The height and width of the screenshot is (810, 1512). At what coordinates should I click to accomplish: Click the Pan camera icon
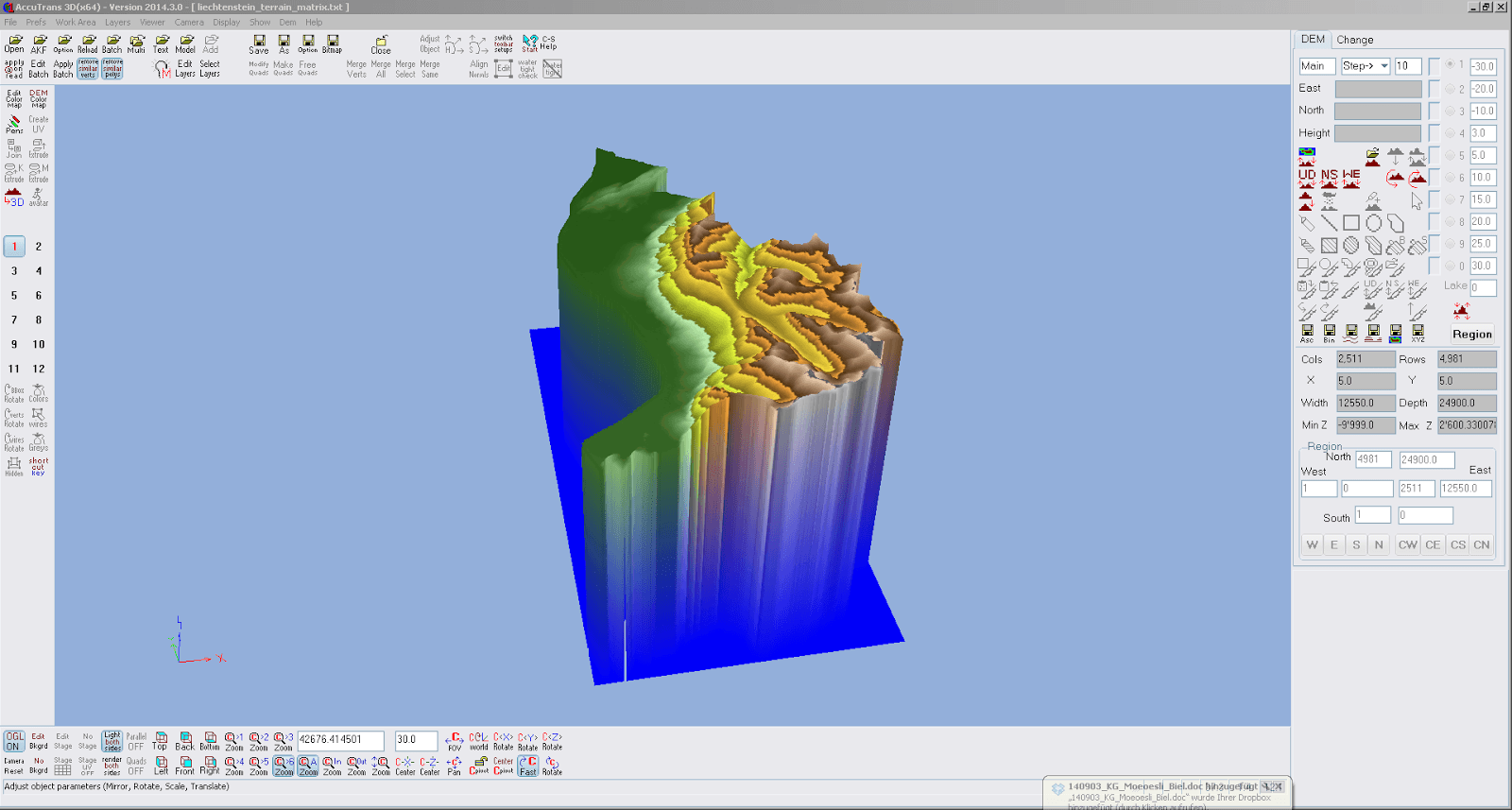click(454, 765)
